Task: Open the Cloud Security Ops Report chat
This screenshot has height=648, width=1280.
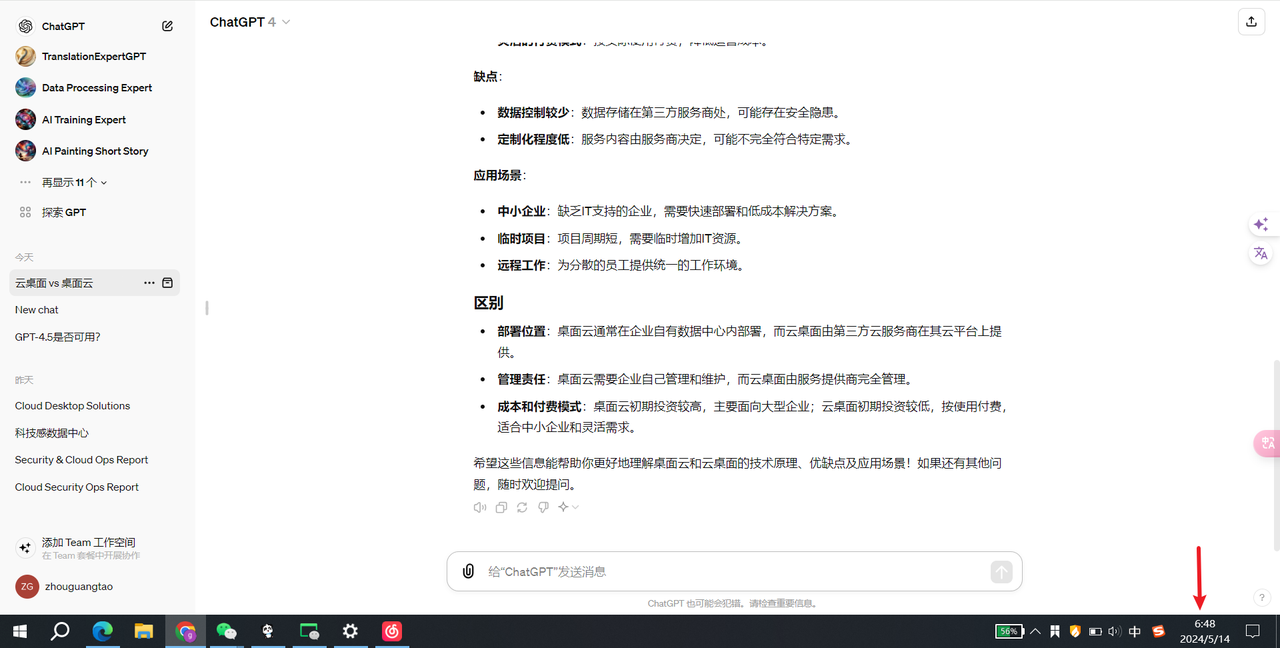Action: (x=76, y=487)
